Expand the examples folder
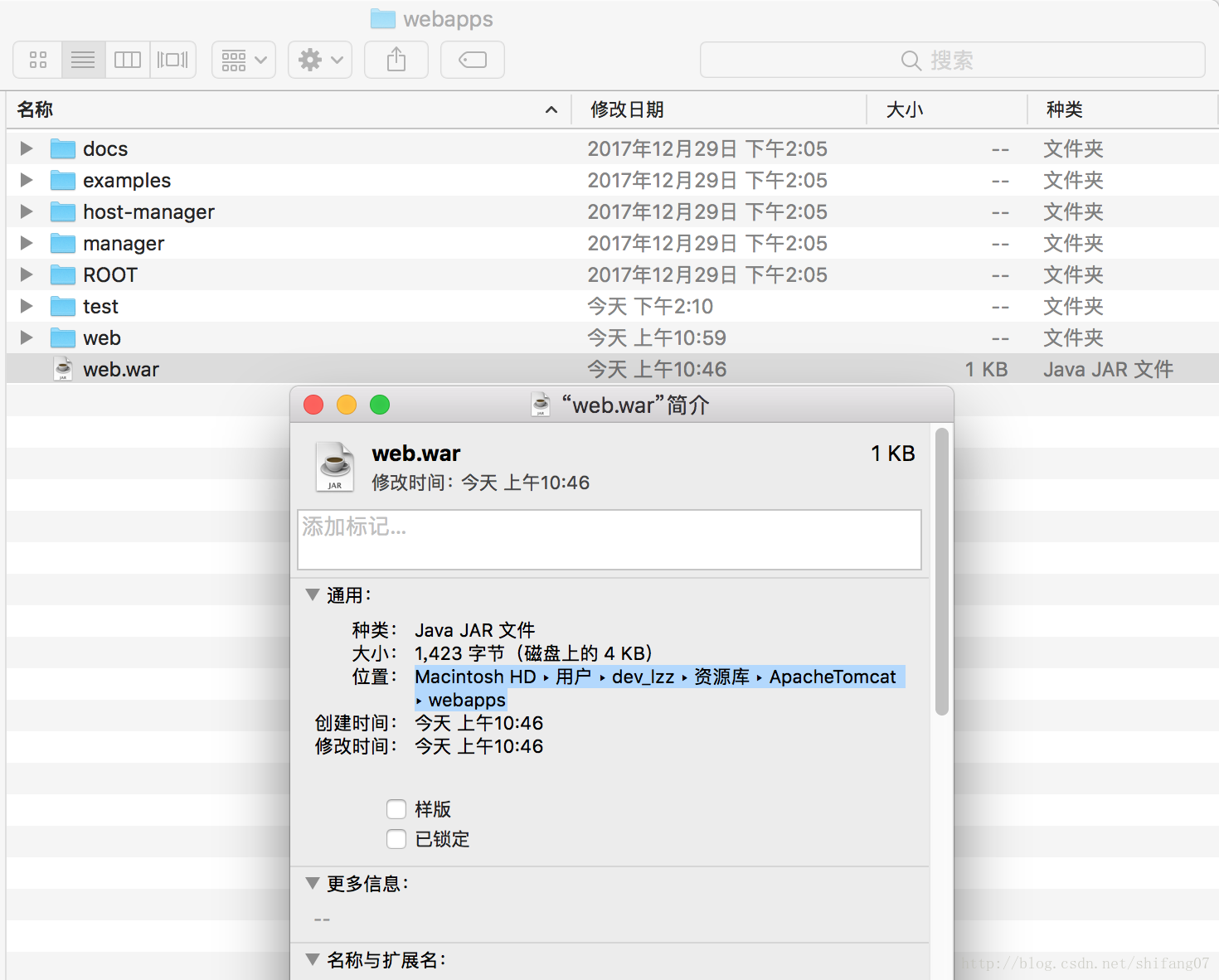 27,180
